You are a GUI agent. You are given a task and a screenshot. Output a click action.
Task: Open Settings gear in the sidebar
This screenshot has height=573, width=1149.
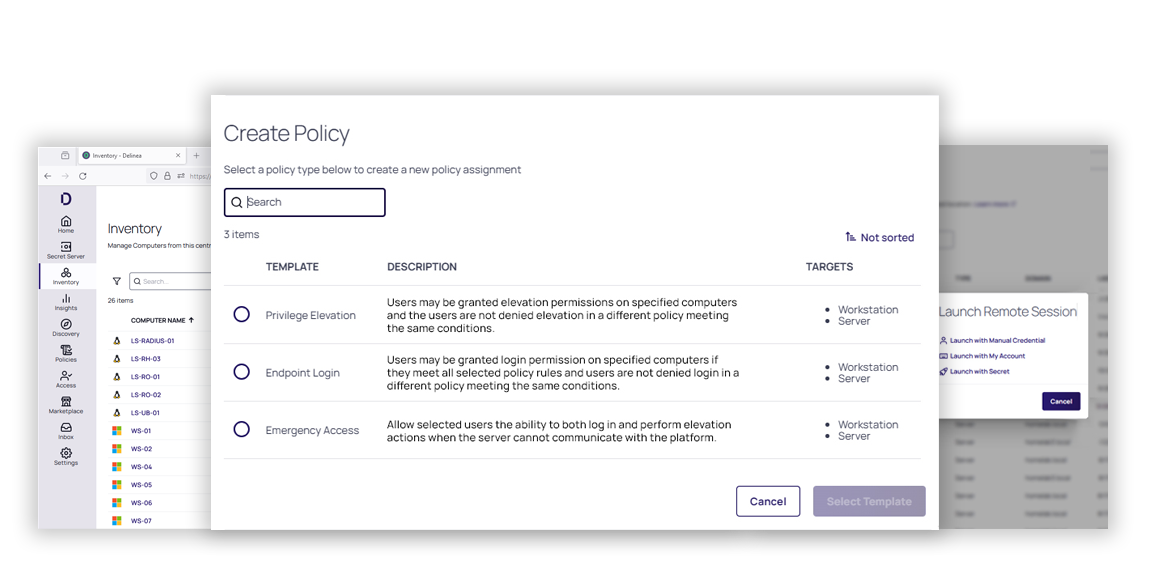pyautogui.click(x=66, y=454)
